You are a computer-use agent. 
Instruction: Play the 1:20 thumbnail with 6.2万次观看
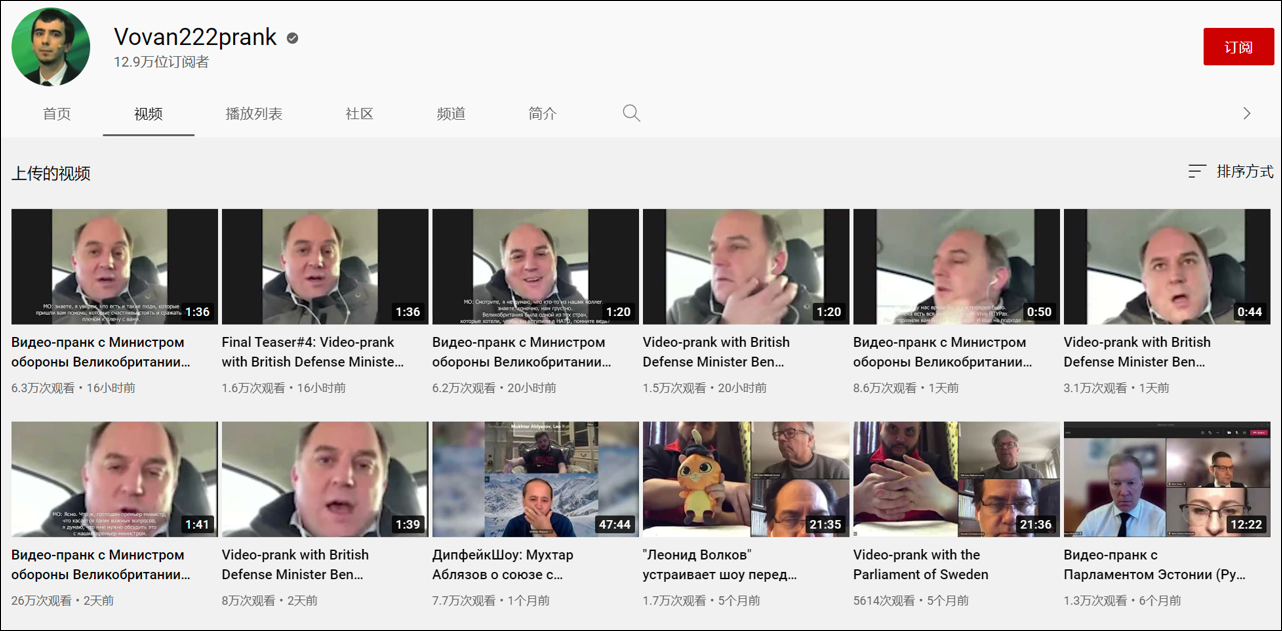pyautogui.click(x=535, y=267)
